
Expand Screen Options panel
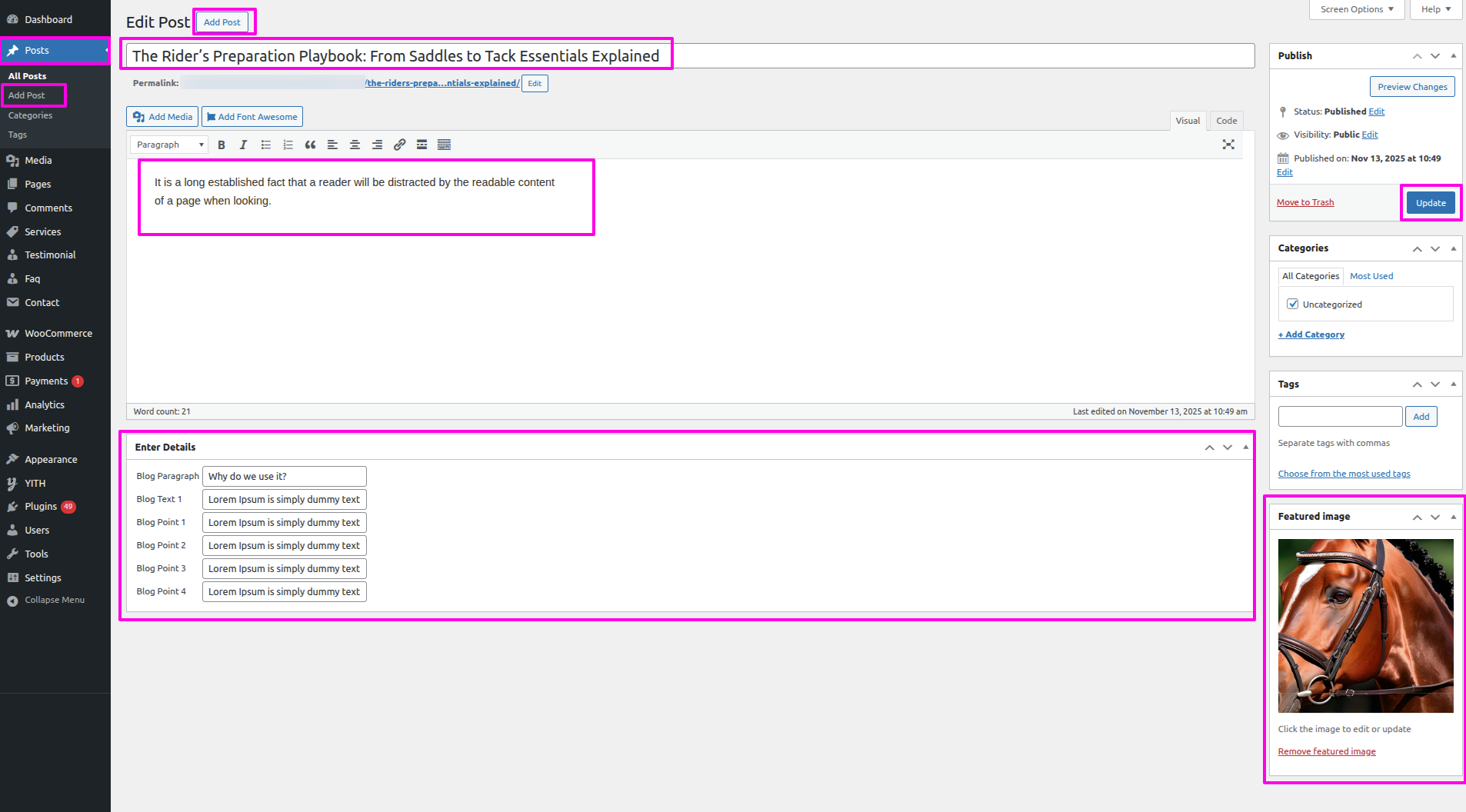click(x=1356, y=9)
